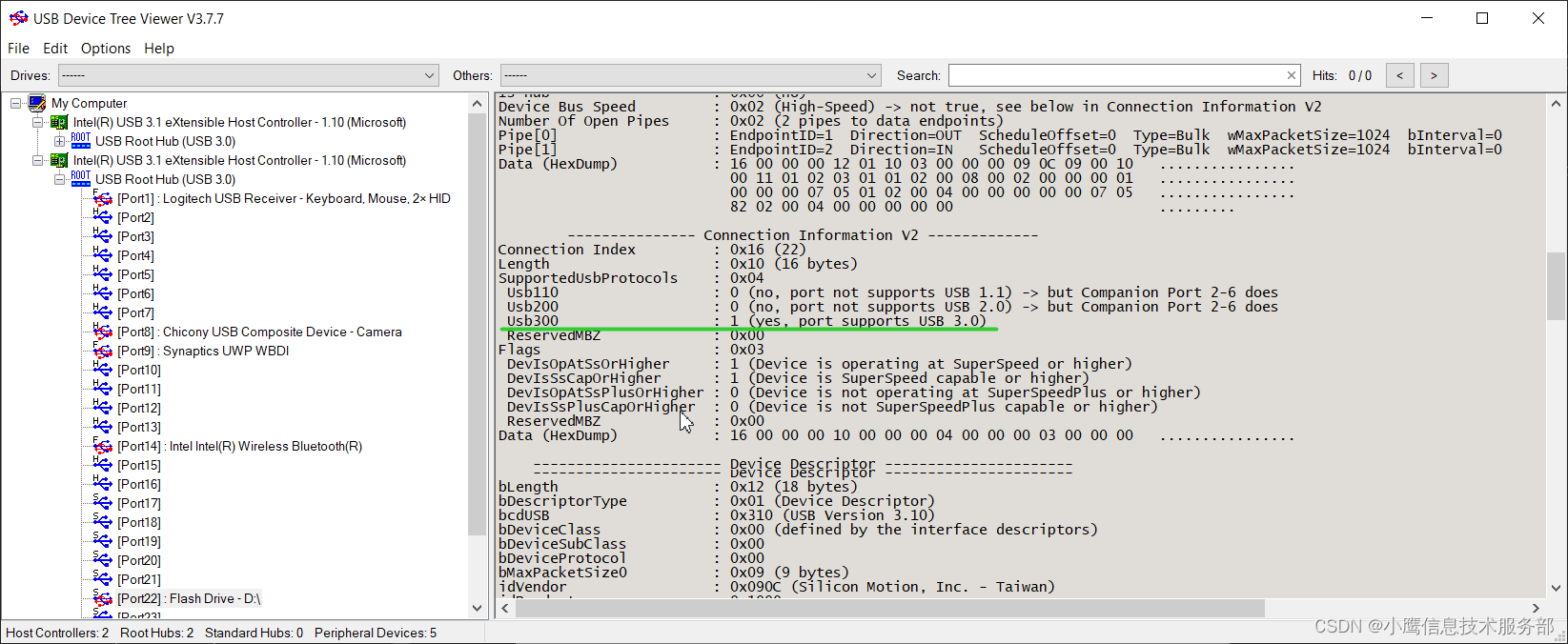
Task: Click the Connection Index 0x16 line
Action: click(651, 250)
